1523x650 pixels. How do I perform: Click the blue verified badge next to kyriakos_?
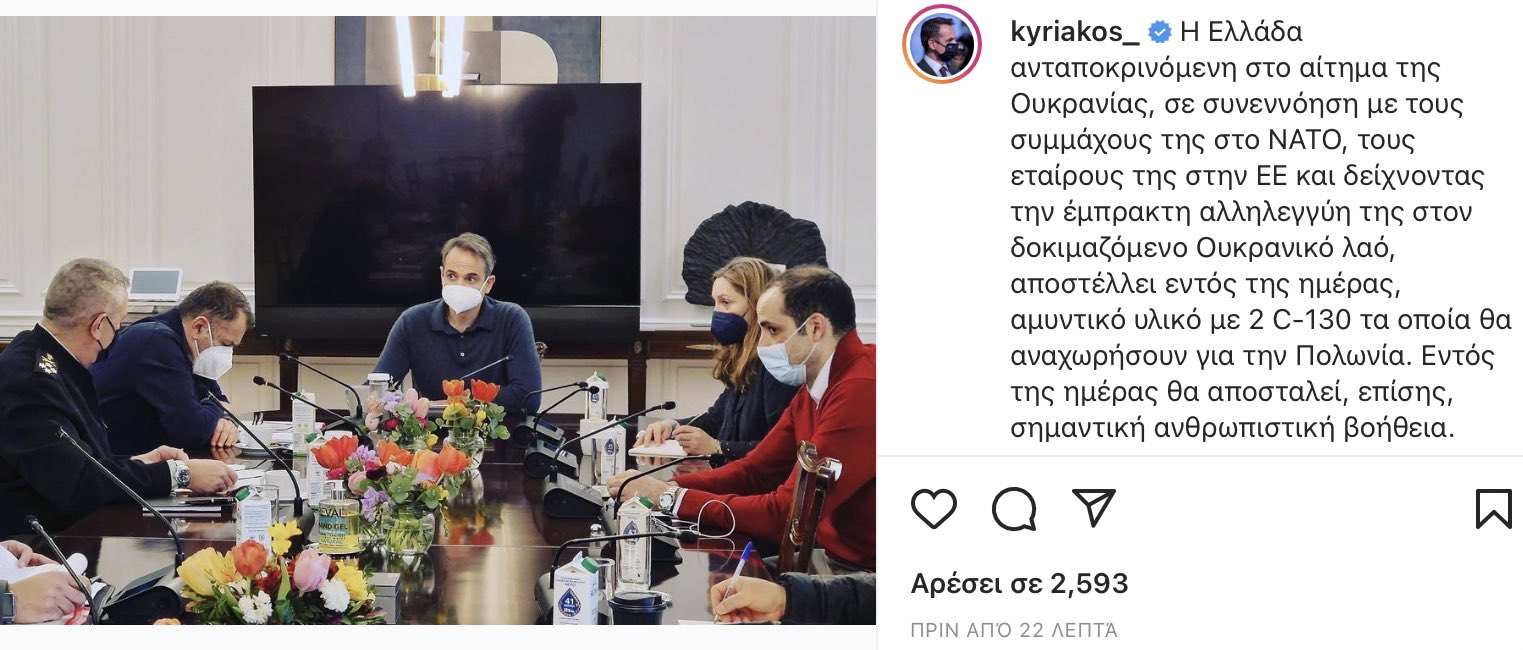tap(1159, 33)
